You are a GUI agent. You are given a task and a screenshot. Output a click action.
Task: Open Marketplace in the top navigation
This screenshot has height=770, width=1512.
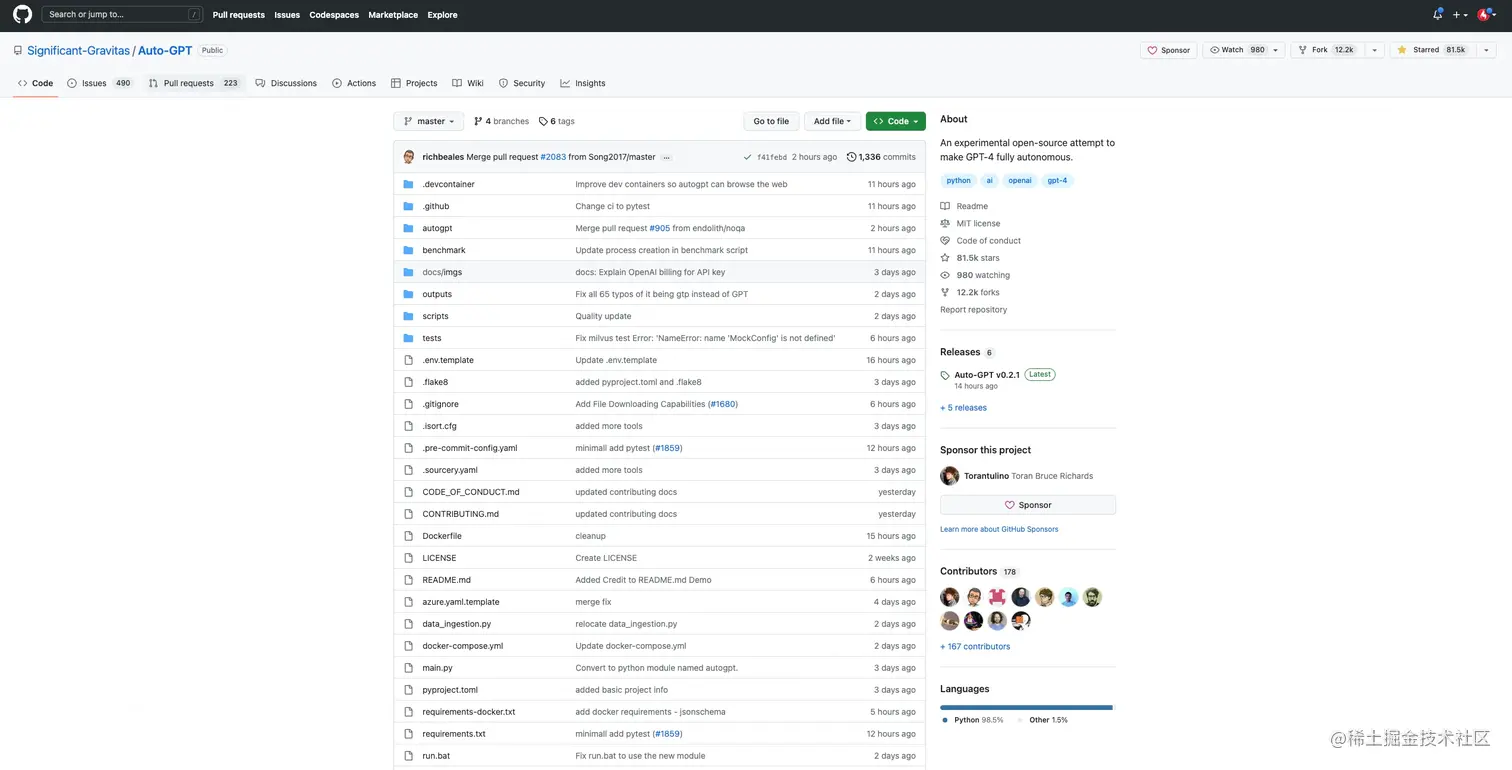[393, 15]
